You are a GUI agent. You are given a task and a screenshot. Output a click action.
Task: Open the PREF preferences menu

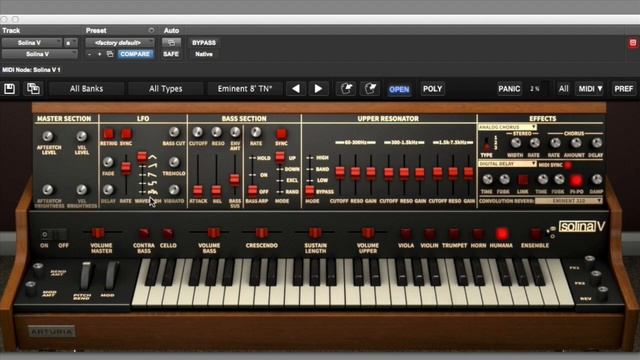click(x=623, y=89)
